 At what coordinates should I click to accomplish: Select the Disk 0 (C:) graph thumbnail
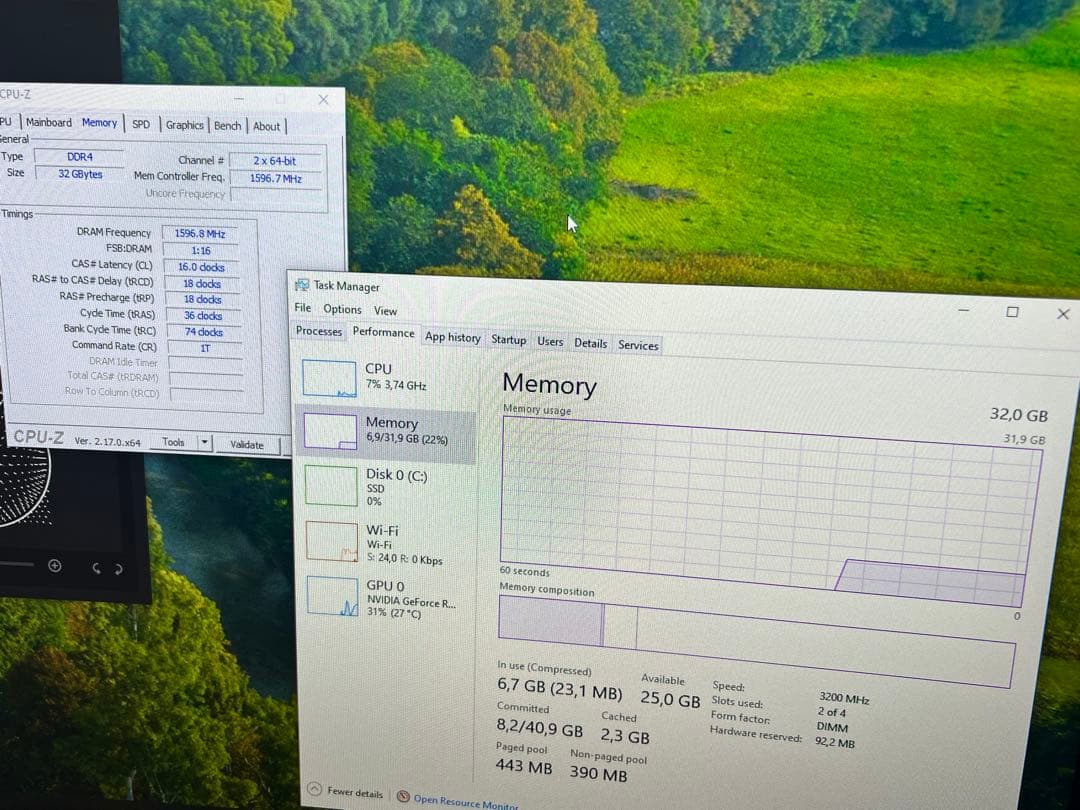(330, 486)
